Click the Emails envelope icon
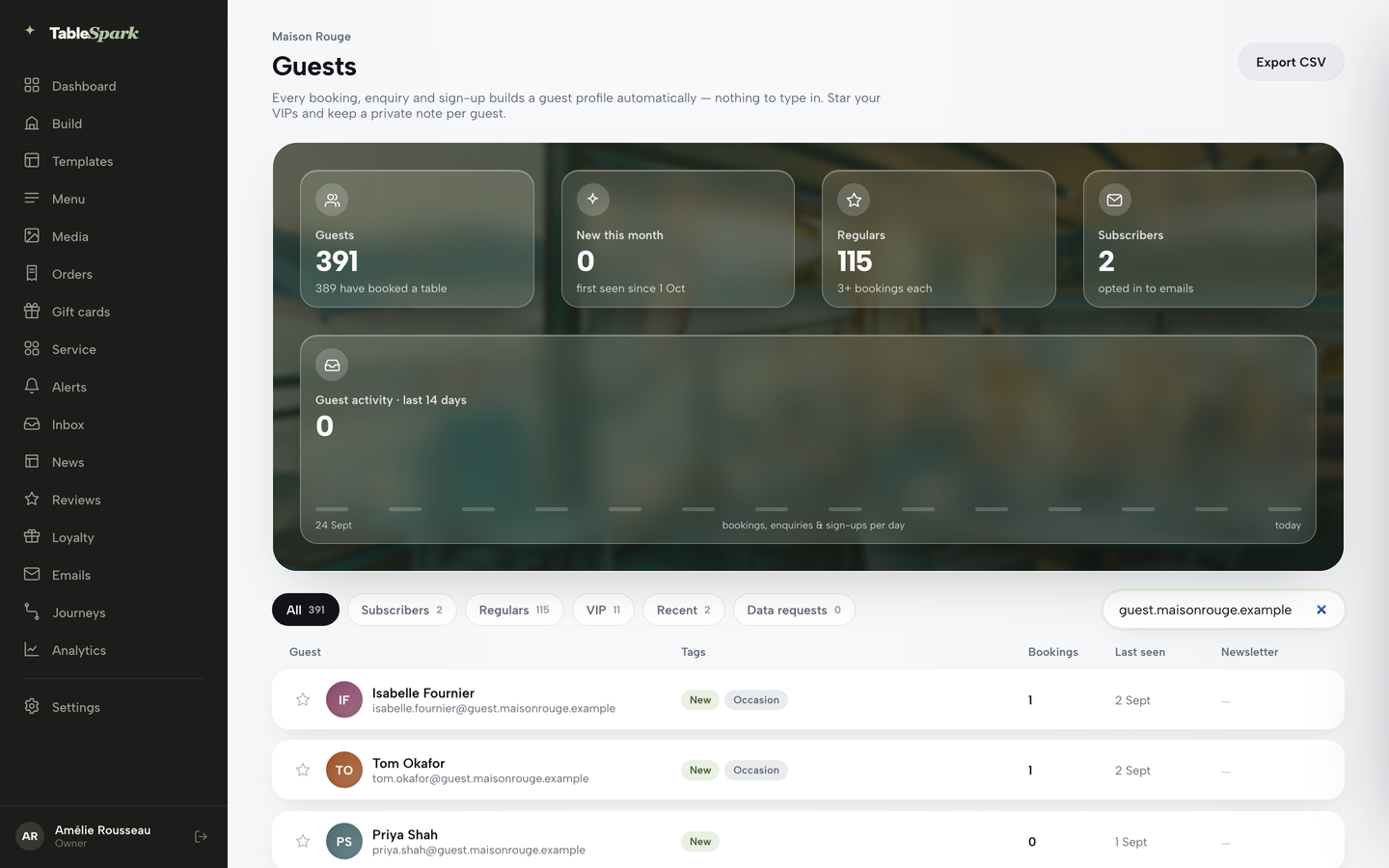This screenshot has height=868, width=1389. click(x=32, y=575)
